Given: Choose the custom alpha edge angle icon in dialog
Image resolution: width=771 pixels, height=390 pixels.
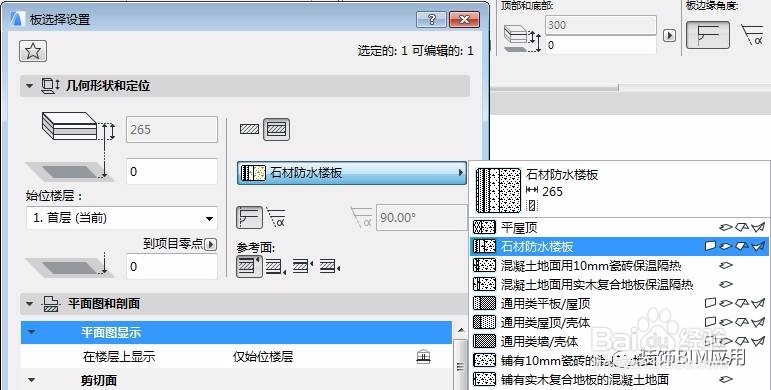Looking at the screenshot, I should click(x=276, y=217).
